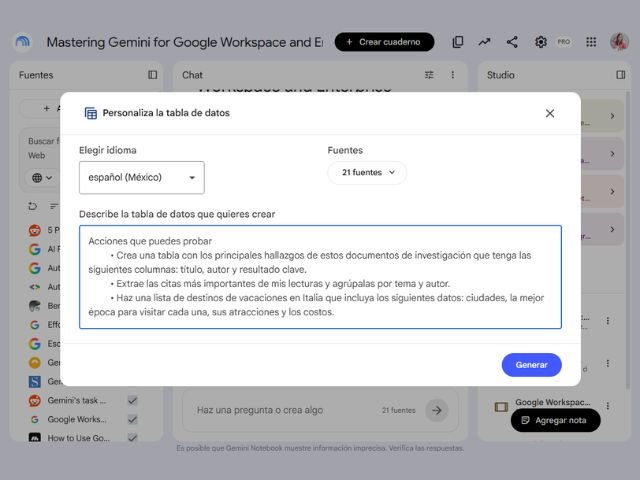Expand the 21 fuentes dropdown
This screenshot has height=480, width=640.
[x=367, y=173]
